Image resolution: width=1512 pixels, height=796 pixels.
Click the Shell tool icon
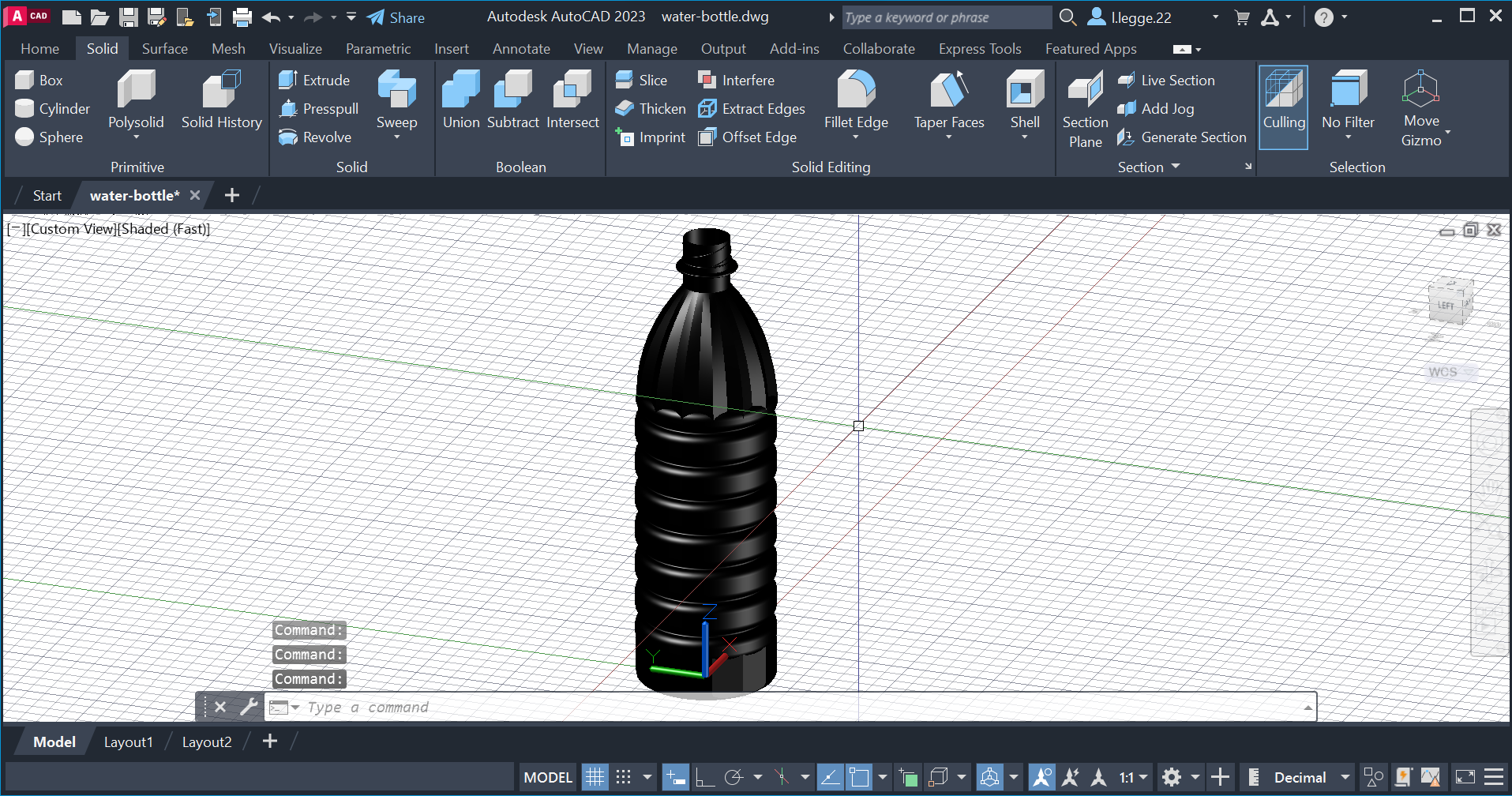click(x=1025, y=88)
